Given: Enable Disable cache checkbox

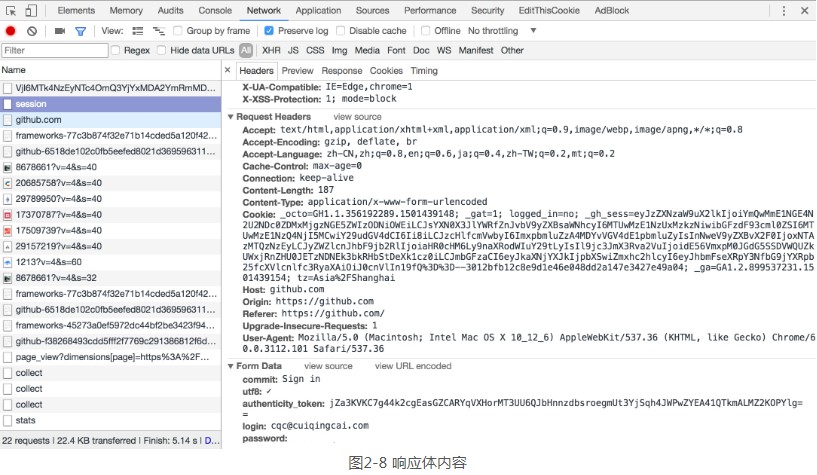Looking at the screenshot, I should 340,31.
